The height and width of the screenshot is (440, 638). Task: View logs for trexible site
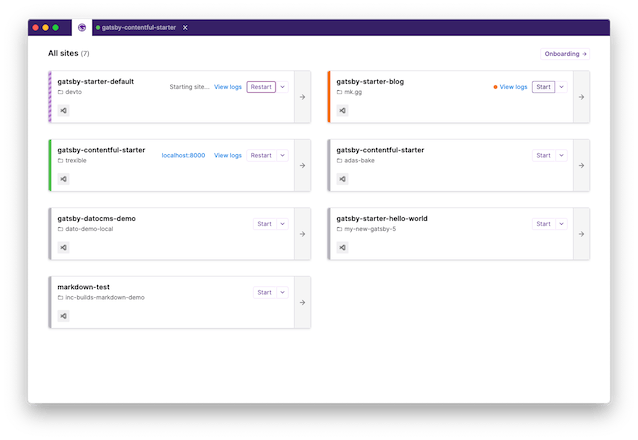click(228, 155)
